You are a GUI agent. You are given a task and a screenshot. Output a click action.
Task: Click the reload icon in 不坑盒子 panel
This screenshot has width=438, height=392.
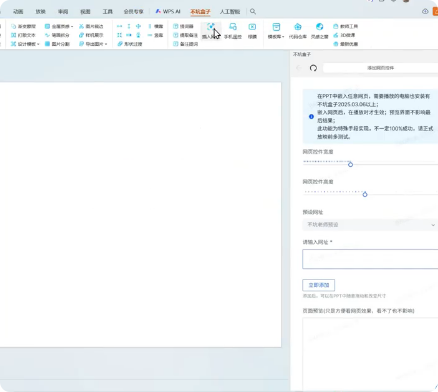[313, 68]
